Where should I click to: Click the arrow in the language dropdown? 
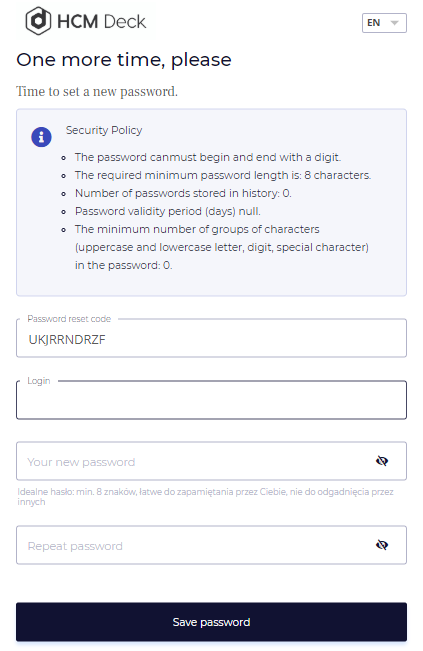394,23
